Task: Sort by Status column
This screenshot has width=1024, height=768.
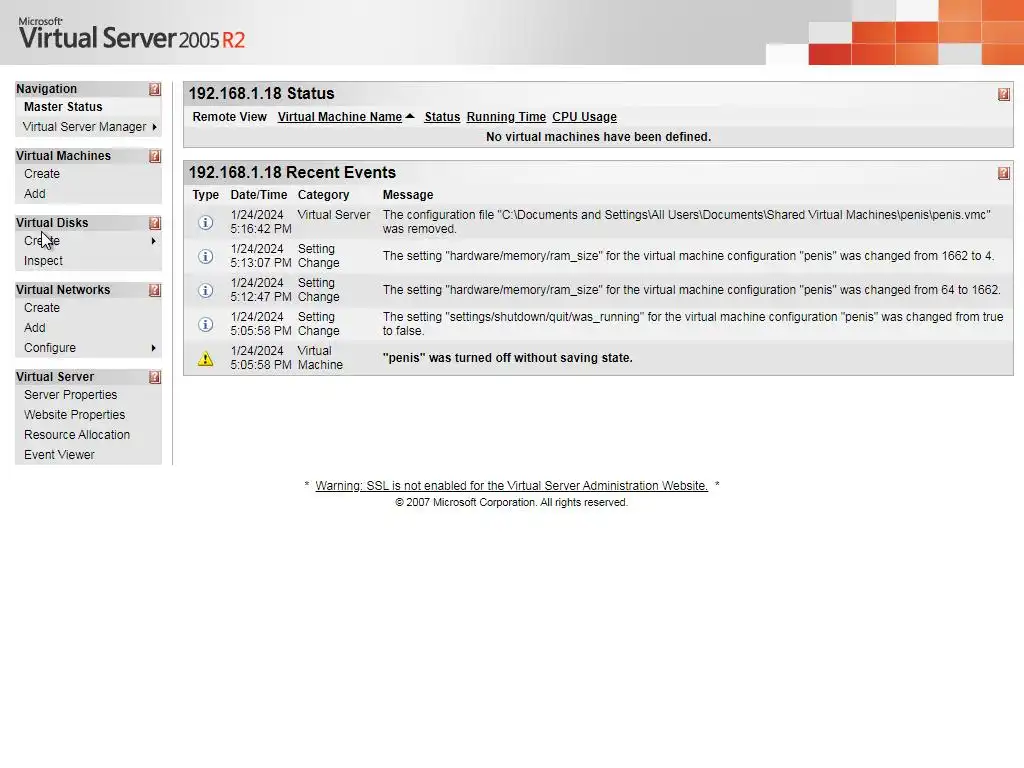Action: click(x=442, y=117)
